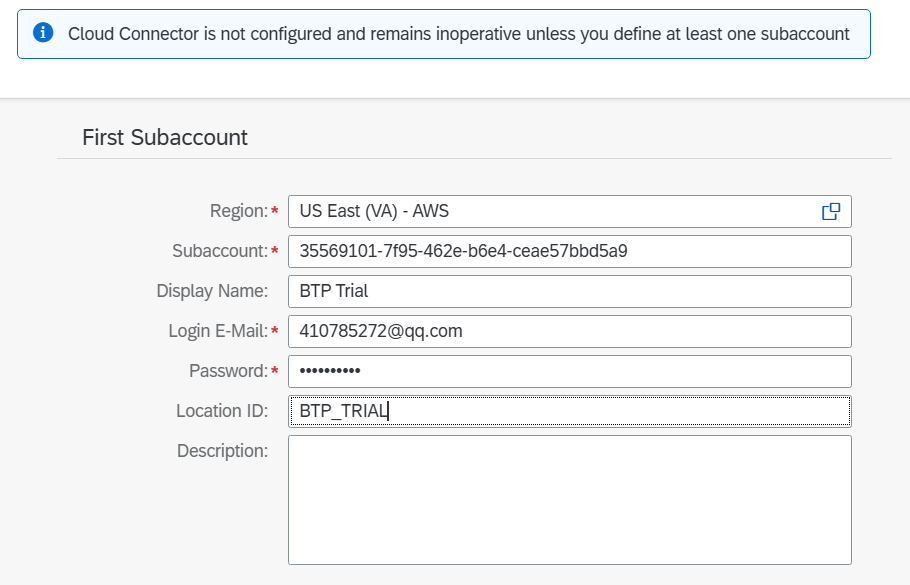Image resolution: width=910 pixels, height=585 pixels.
Task: Click the Subaccount label
Action: pos(220,251)
